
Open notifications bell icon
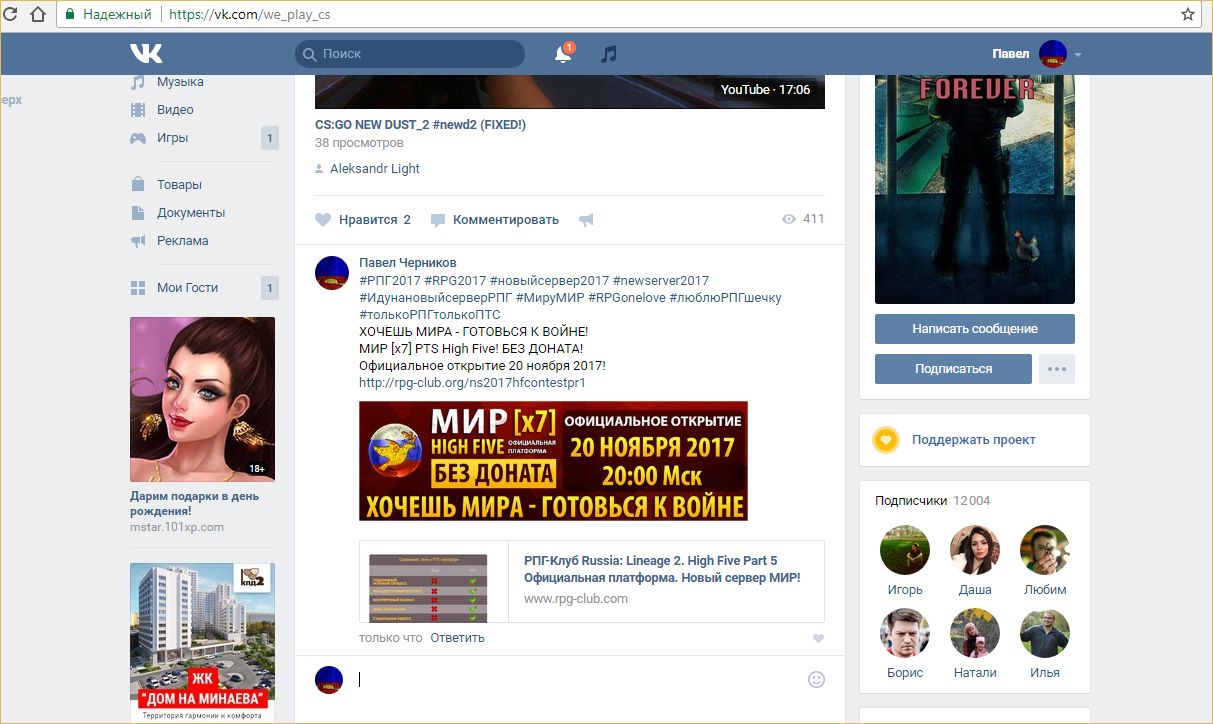click(x=563, y=54)
